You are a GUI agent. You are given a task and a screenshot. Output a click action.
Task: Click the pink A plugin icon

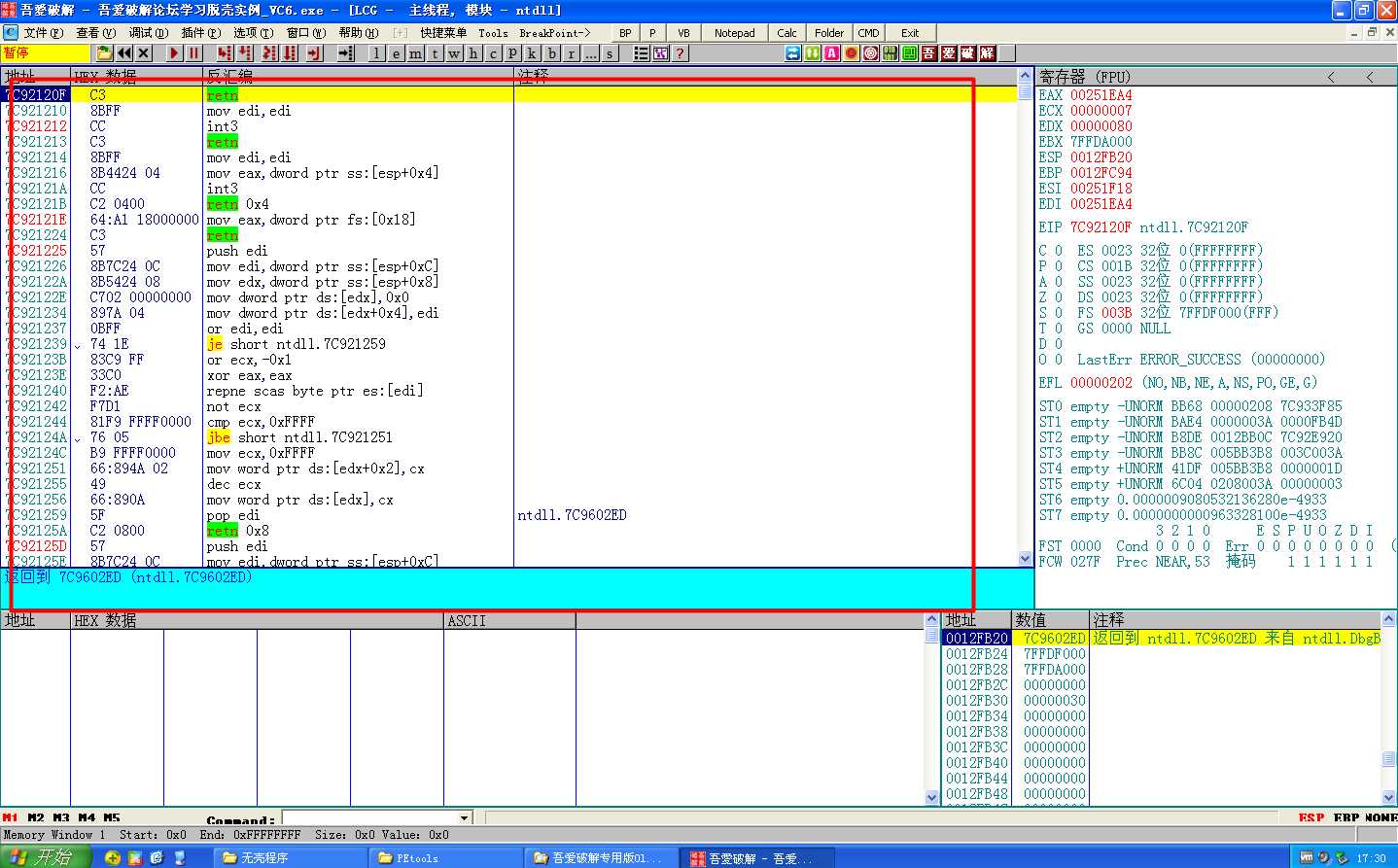(831, 53)
